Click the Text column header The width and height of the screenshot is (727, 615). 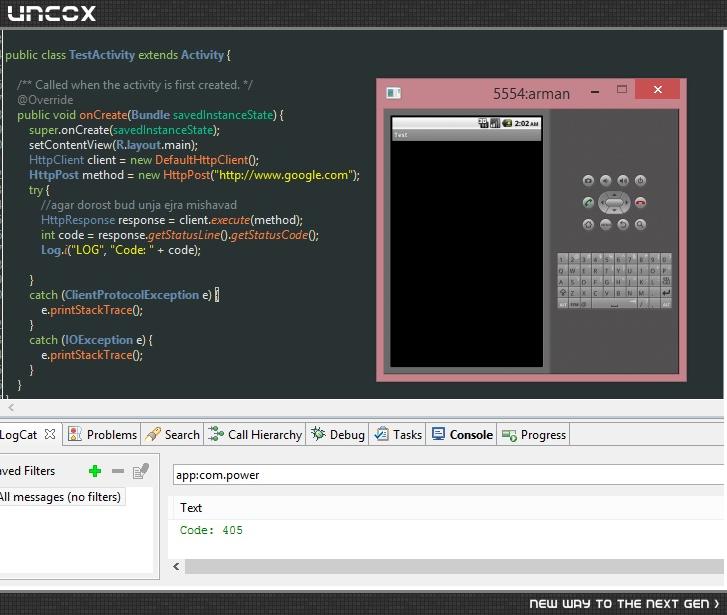(191, 508)
